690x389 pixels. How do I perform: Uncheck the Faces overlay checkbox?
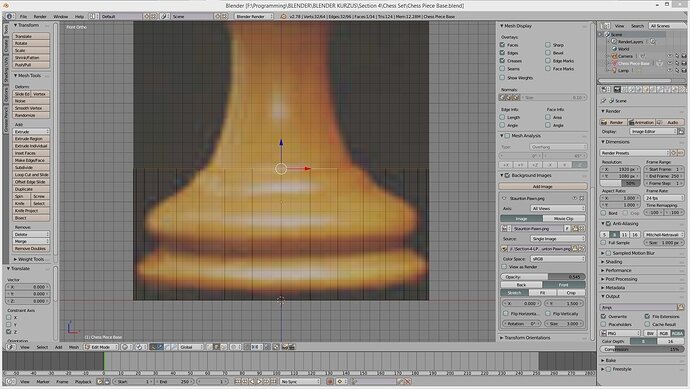pyautogui.click(x=502, y=45)
